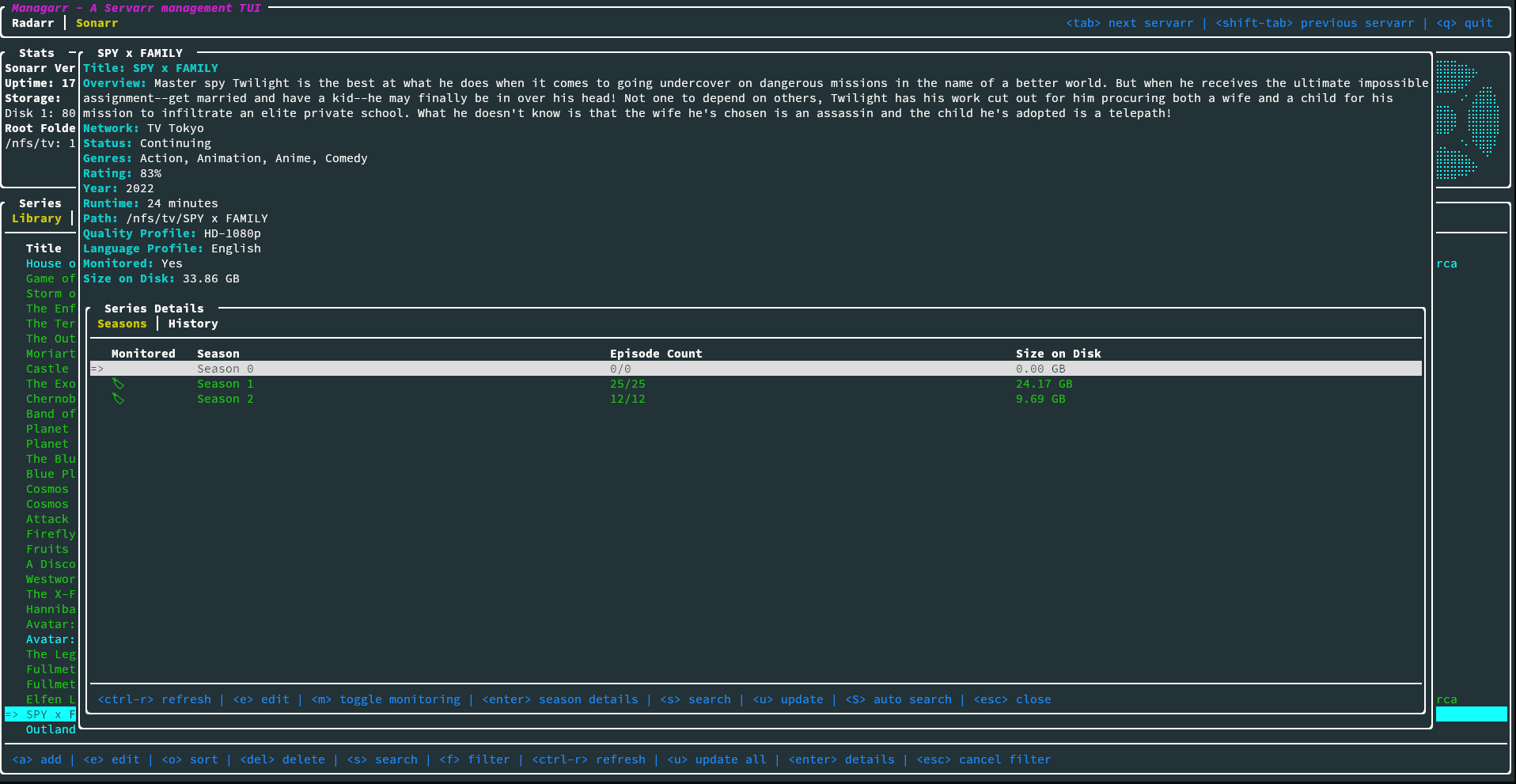
Task: Select the Seasons tab
Action: click(122, 324)
